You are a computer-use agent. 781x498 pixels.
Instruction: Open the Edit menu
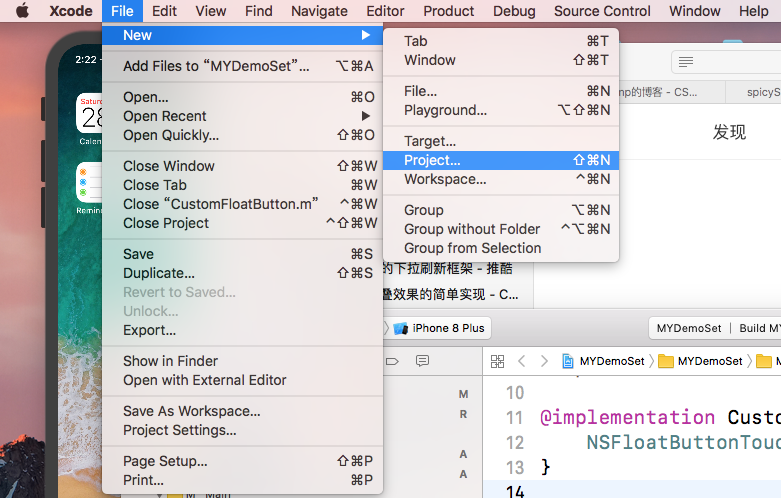(164, 10)
